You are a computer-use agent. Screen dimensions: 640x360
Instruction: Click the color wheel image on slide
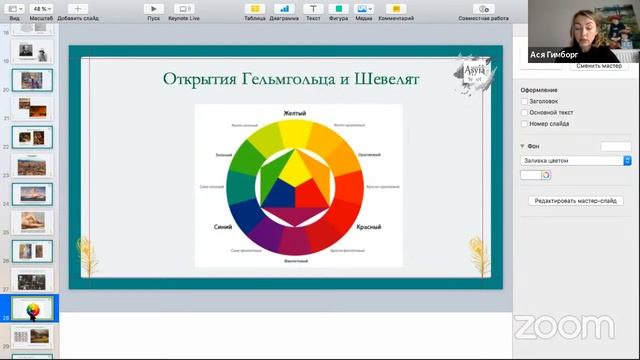(x=299, y=186)
